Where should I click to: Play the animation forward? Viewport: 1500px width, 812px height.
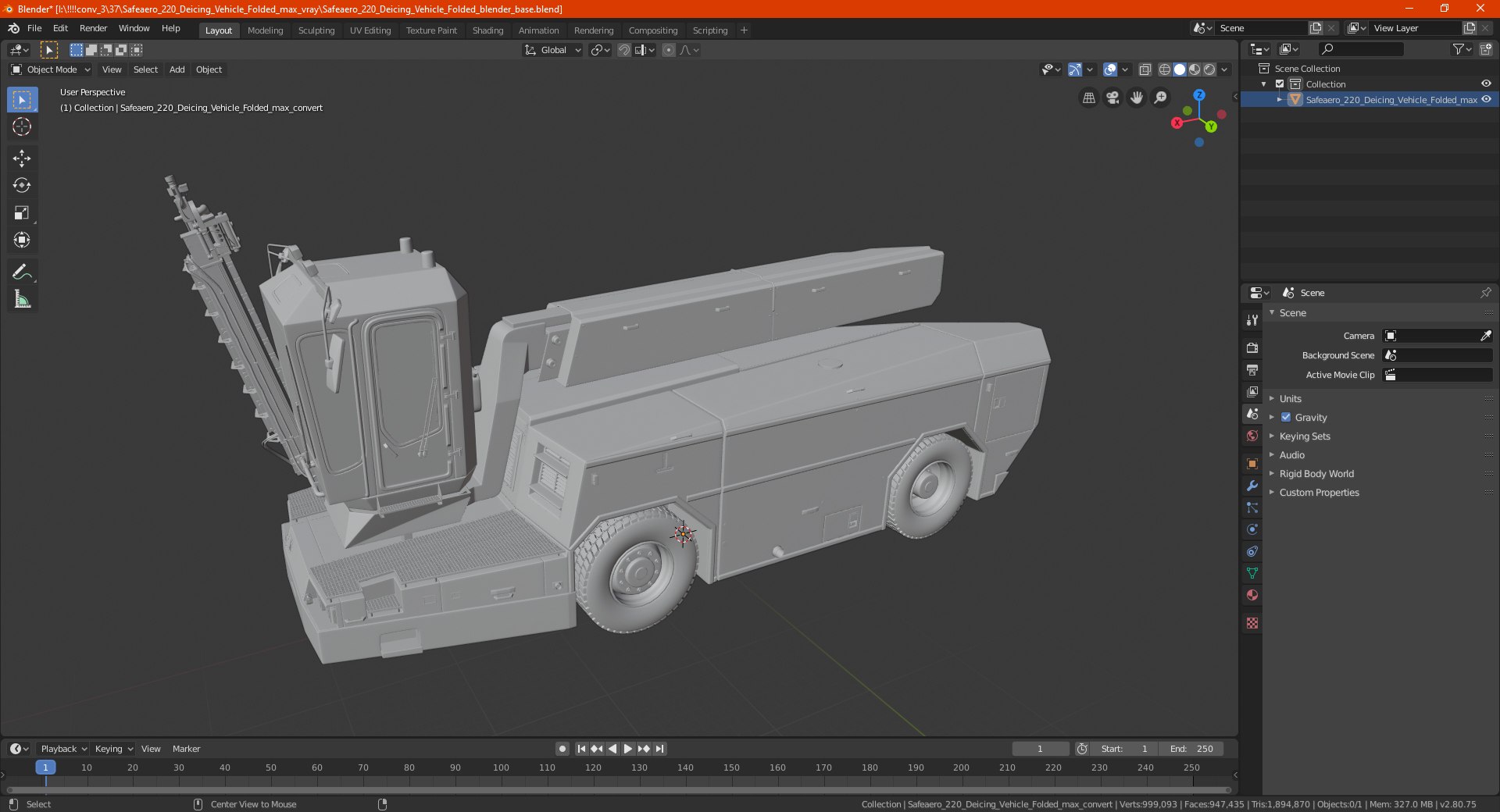coord(628,749)
